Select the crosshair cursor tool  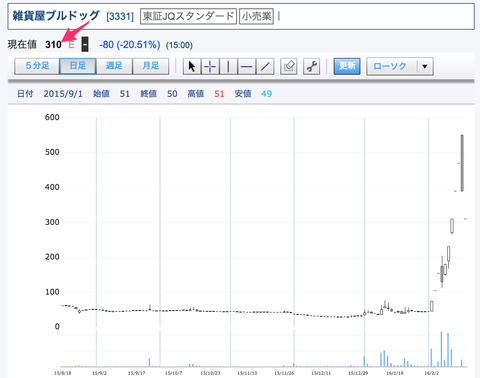pos(210,66)
